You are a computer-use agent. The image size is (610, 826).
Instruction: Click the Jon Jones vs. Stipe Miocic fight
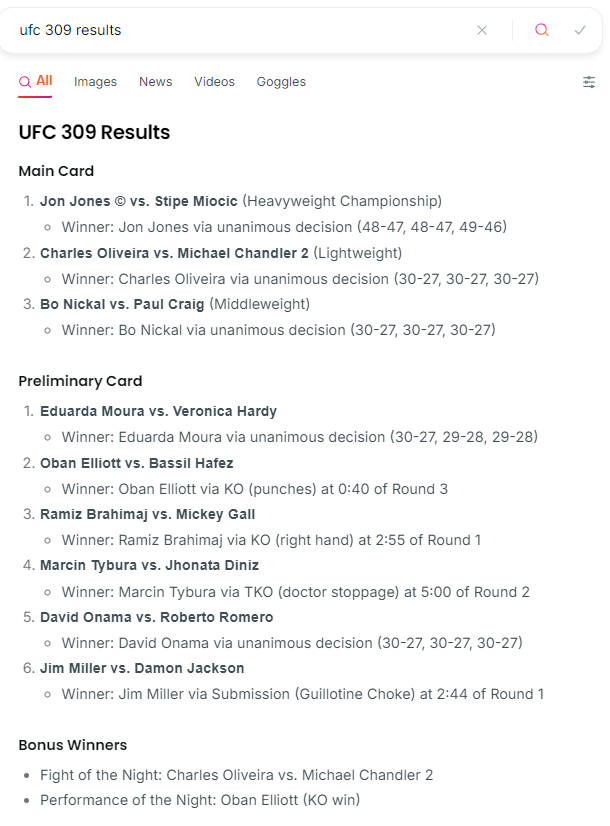pos(139,201)
